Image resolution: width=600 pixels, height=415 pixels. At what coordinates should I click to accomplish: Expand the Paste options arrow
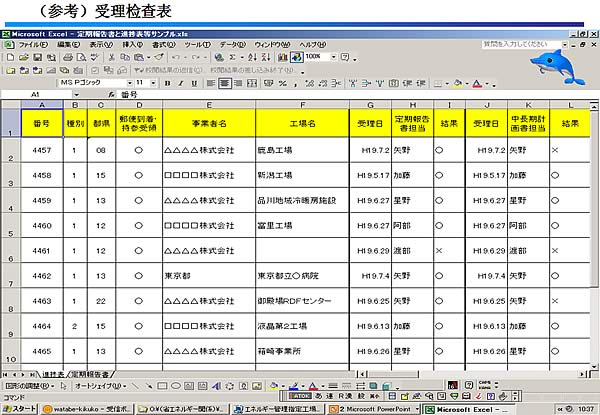tap(148, 57)
